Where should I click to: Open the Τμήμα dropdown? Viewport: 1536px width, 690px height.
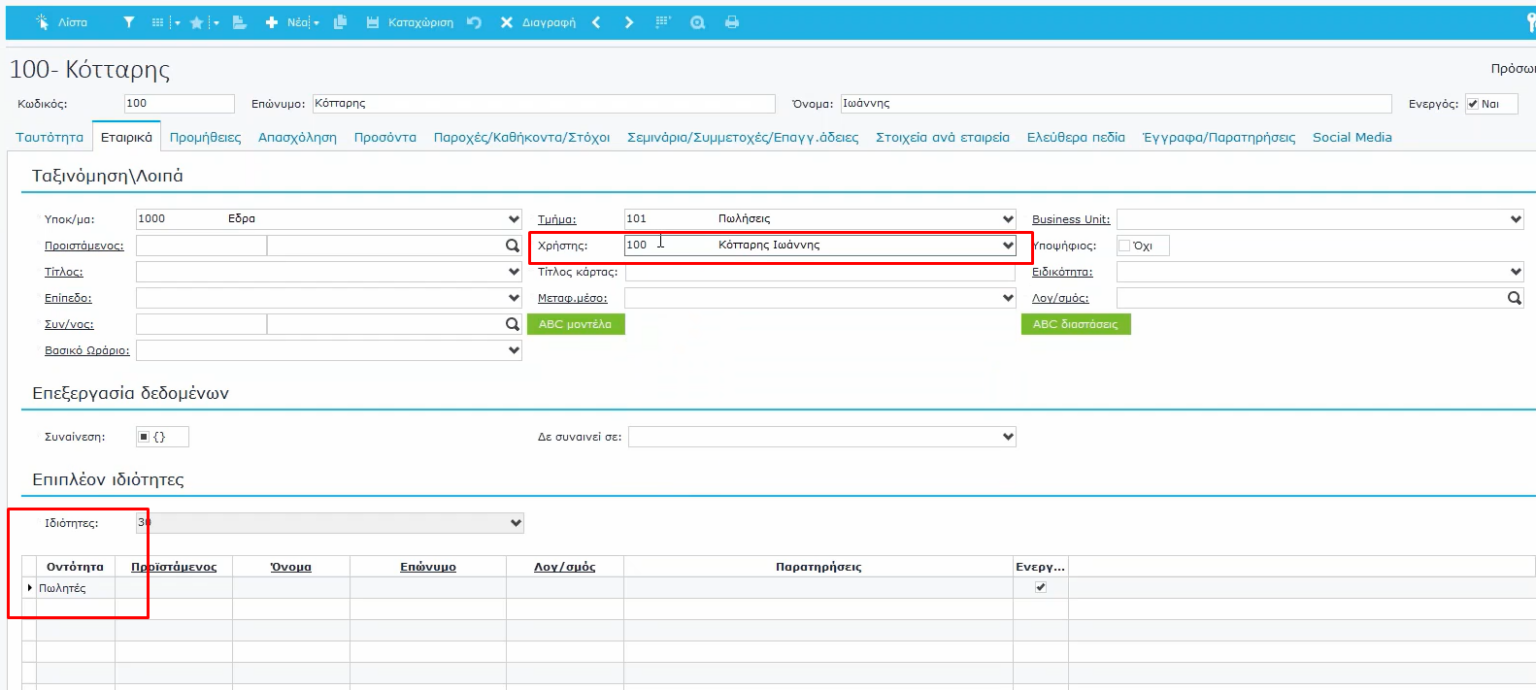coord(1008,219)
